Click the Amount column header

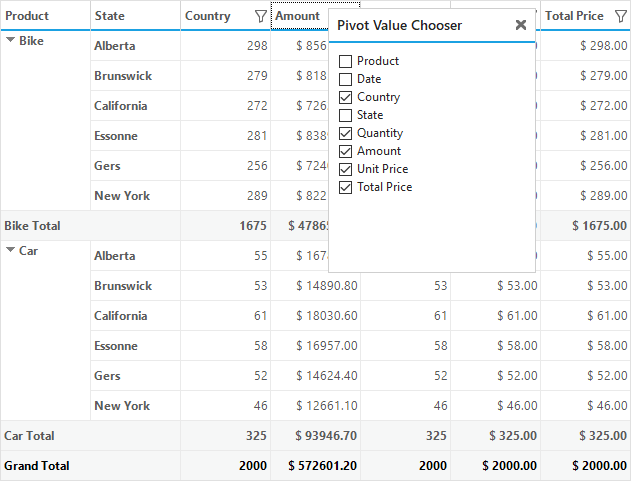pos(300,16)
